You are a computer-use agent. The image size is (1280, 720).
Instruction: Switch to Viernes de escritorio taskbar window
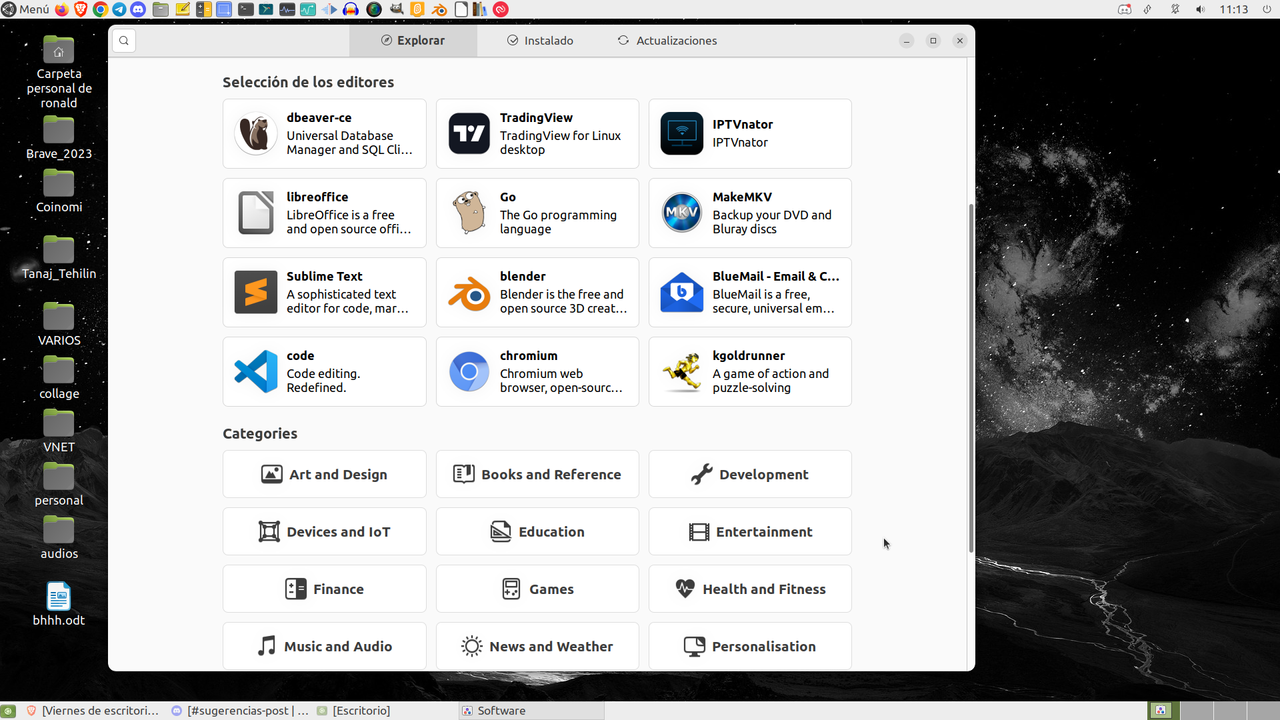point(92,711)
